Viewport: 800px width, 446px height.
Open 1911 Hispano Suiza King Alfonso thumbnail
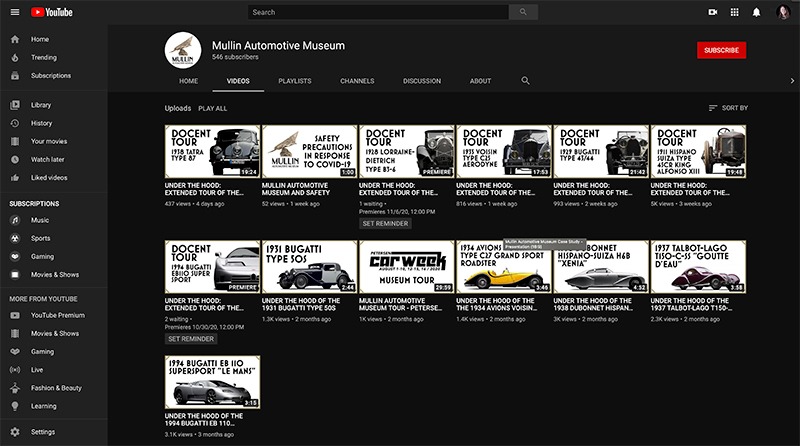pos(698,152)
